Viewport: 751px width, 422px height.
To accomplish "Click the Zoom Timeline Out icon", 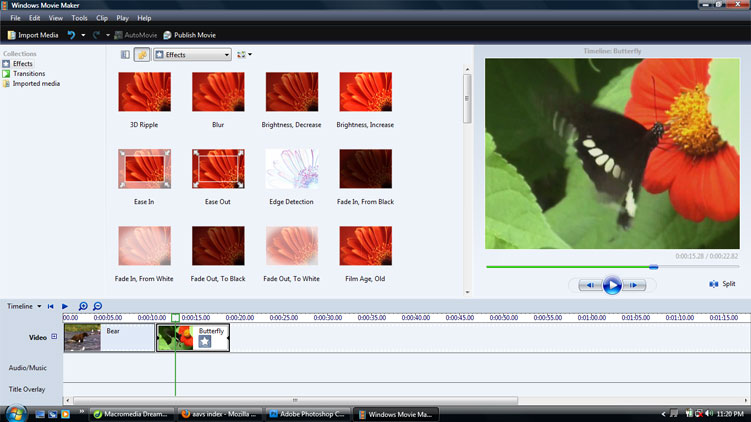I will click(98, 306).
